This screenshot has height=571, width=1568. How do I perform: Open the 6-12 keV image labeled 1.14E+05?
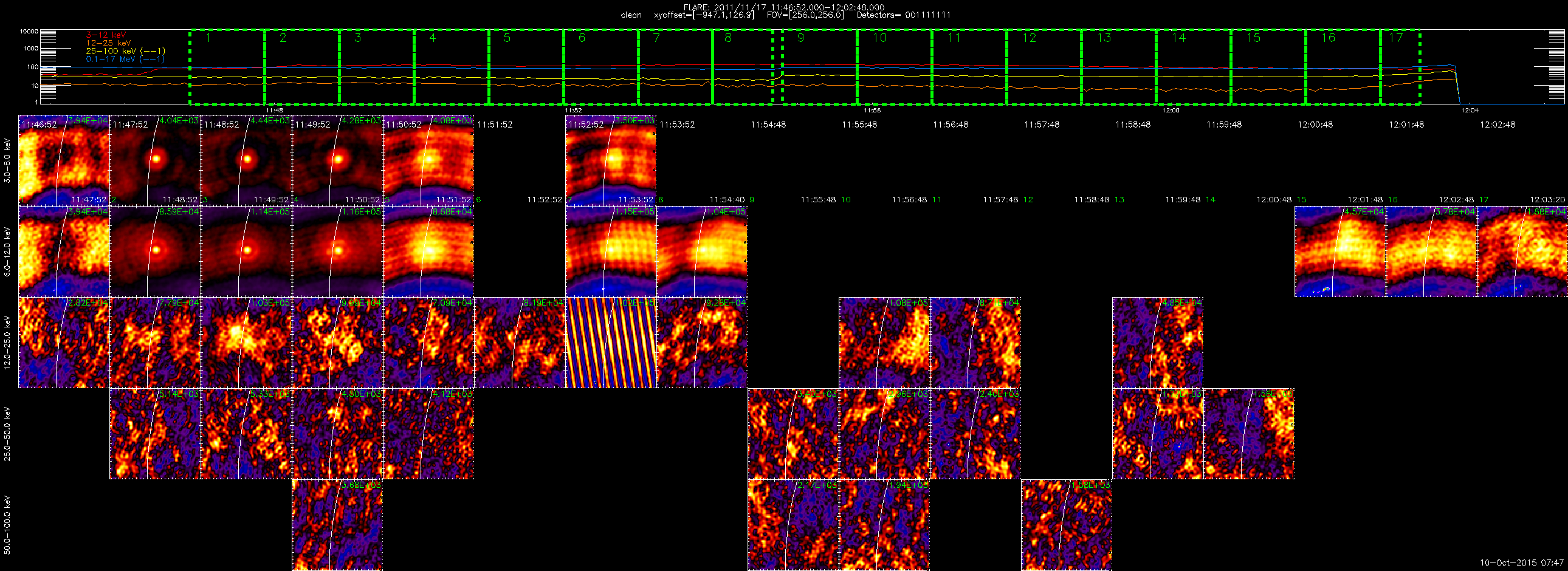tap(247, 251)
